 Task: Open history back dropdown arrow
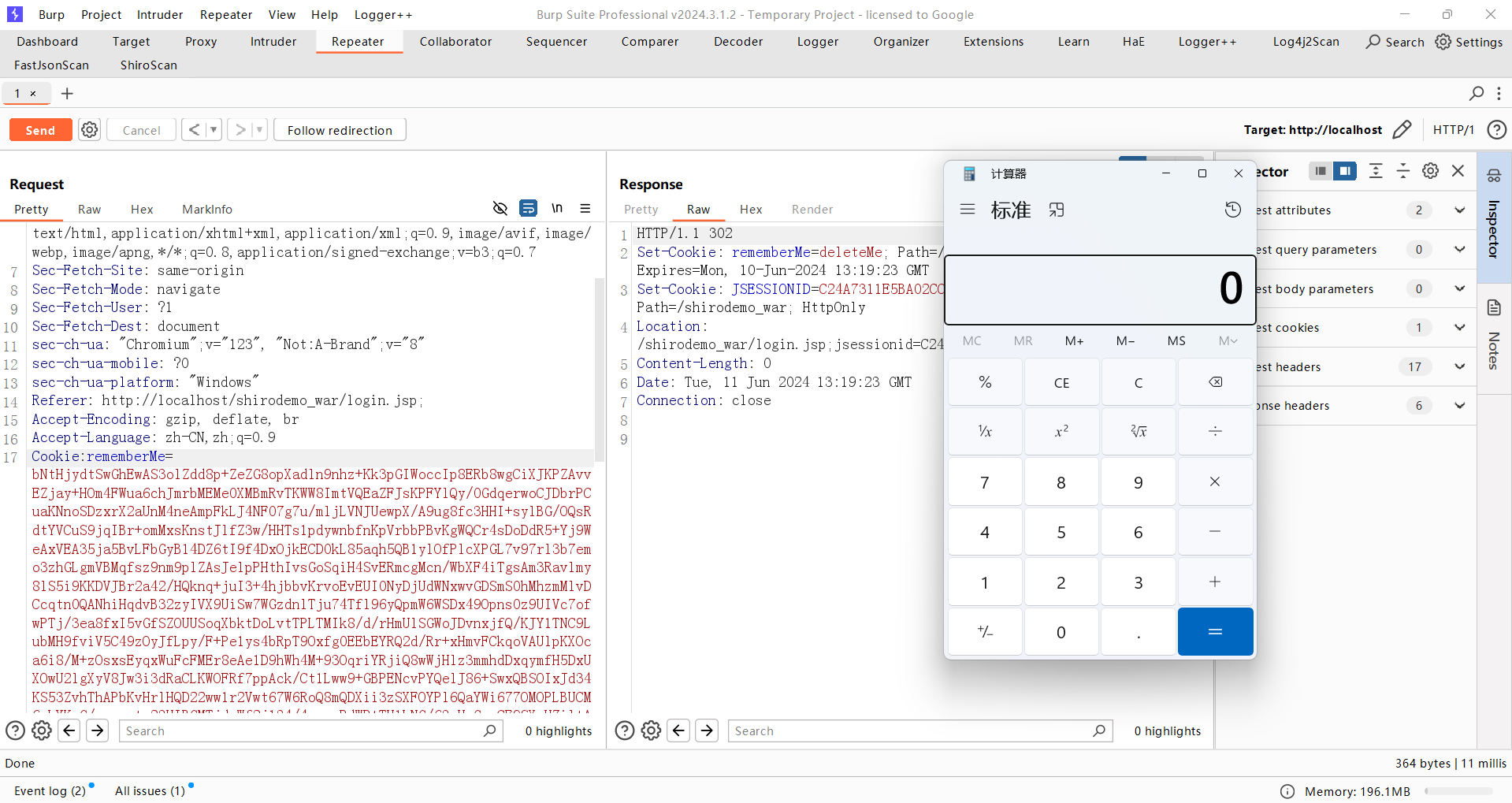click(x=214, y=130)
